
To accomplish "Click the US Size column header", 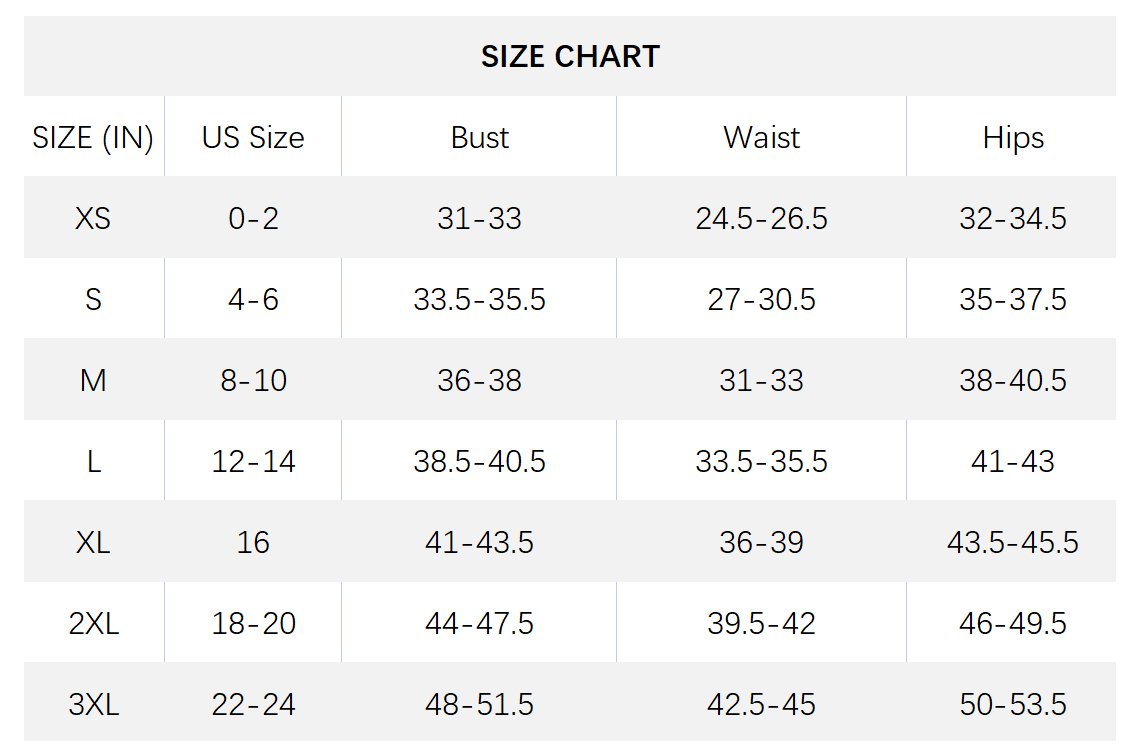I will tap(253, 138).
